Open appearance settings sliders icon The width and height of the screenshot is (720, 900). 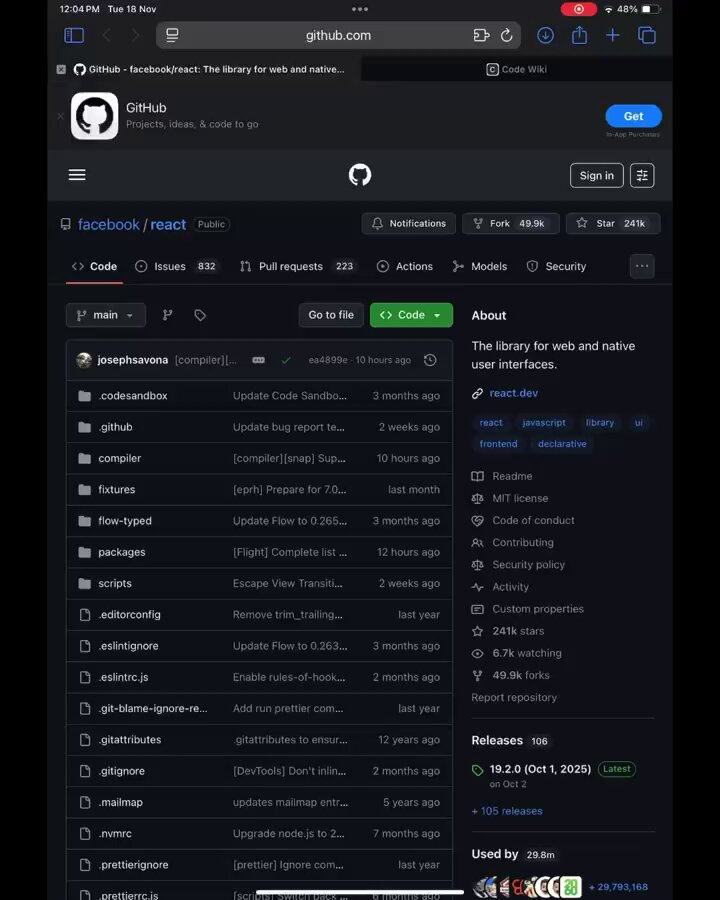click(x=642, y=176)
